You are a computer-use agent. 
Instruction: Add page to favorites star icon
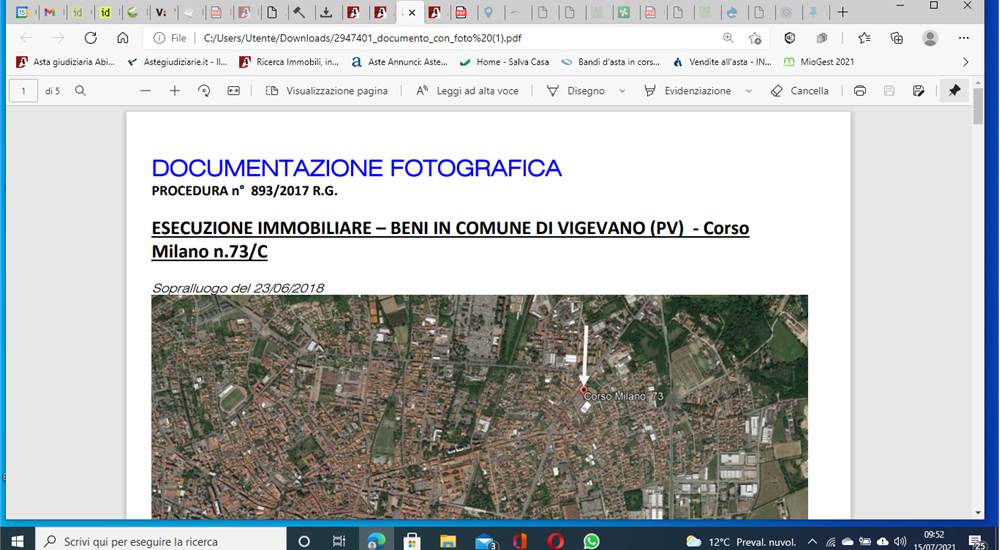(755, 38)
